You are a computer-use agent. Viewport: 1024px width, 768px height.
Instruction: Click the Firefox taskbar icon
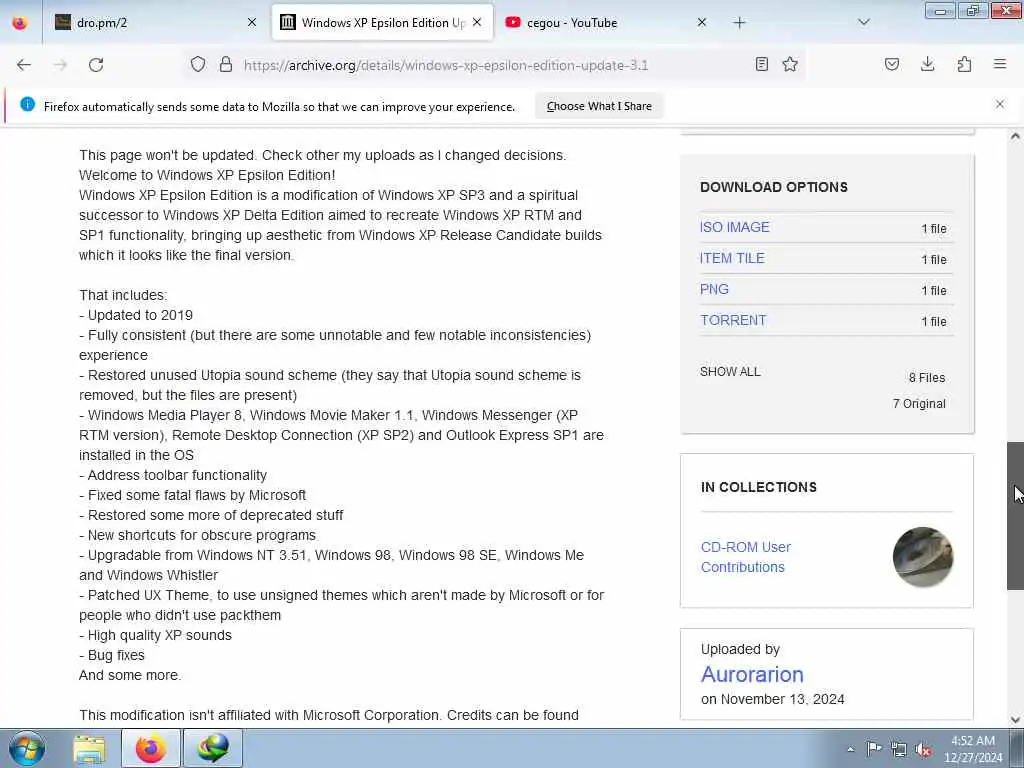click(151, 748)
